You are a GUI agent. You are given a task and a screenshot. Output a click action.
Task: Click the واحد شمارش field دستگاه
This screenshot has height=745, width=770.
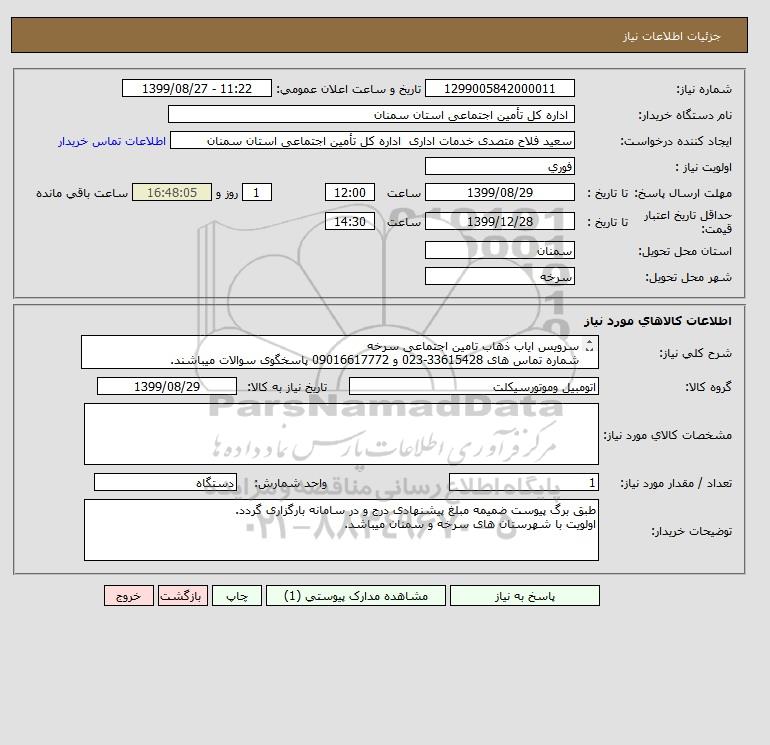pyautogui.click(x=165, y=483)
